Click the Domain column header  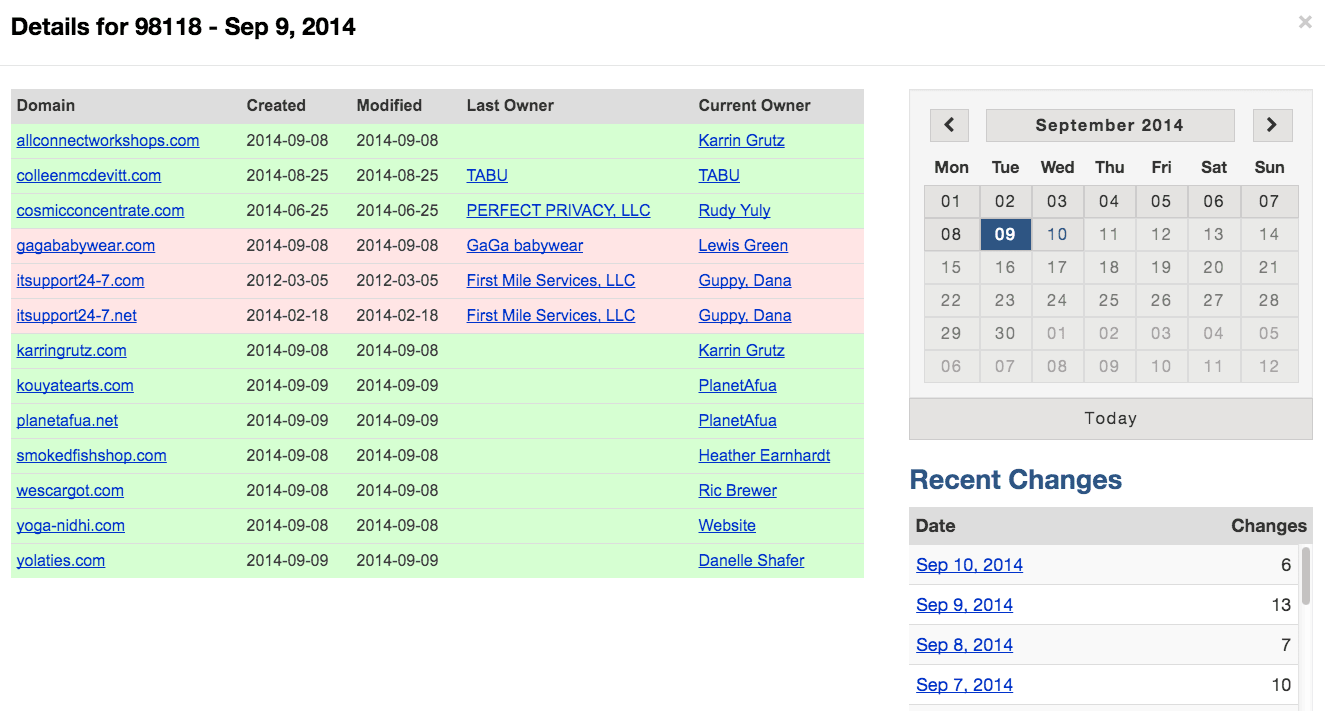(46, 105)
